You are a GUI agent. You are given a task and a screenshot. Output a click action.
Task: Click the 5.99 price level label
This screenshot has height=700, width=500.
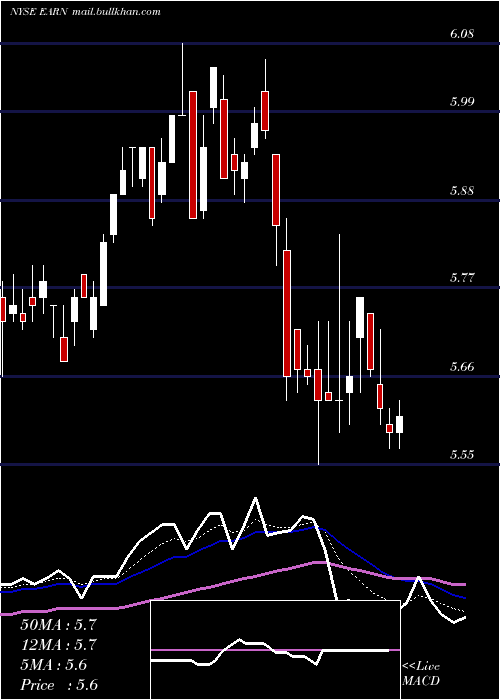[462, 101]
